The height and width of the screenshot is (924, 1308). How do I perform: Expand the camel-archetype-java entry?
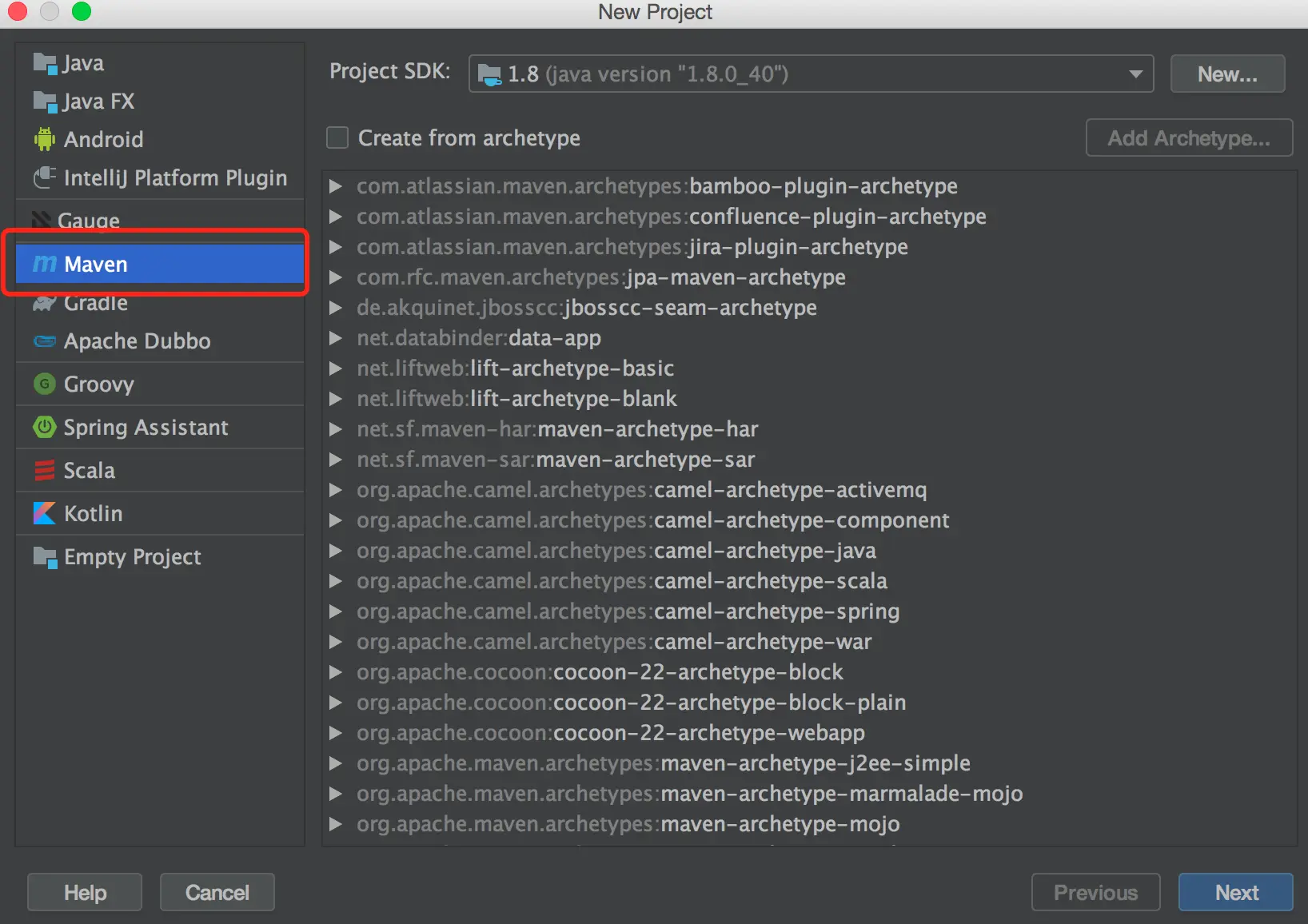click(336, 551)
